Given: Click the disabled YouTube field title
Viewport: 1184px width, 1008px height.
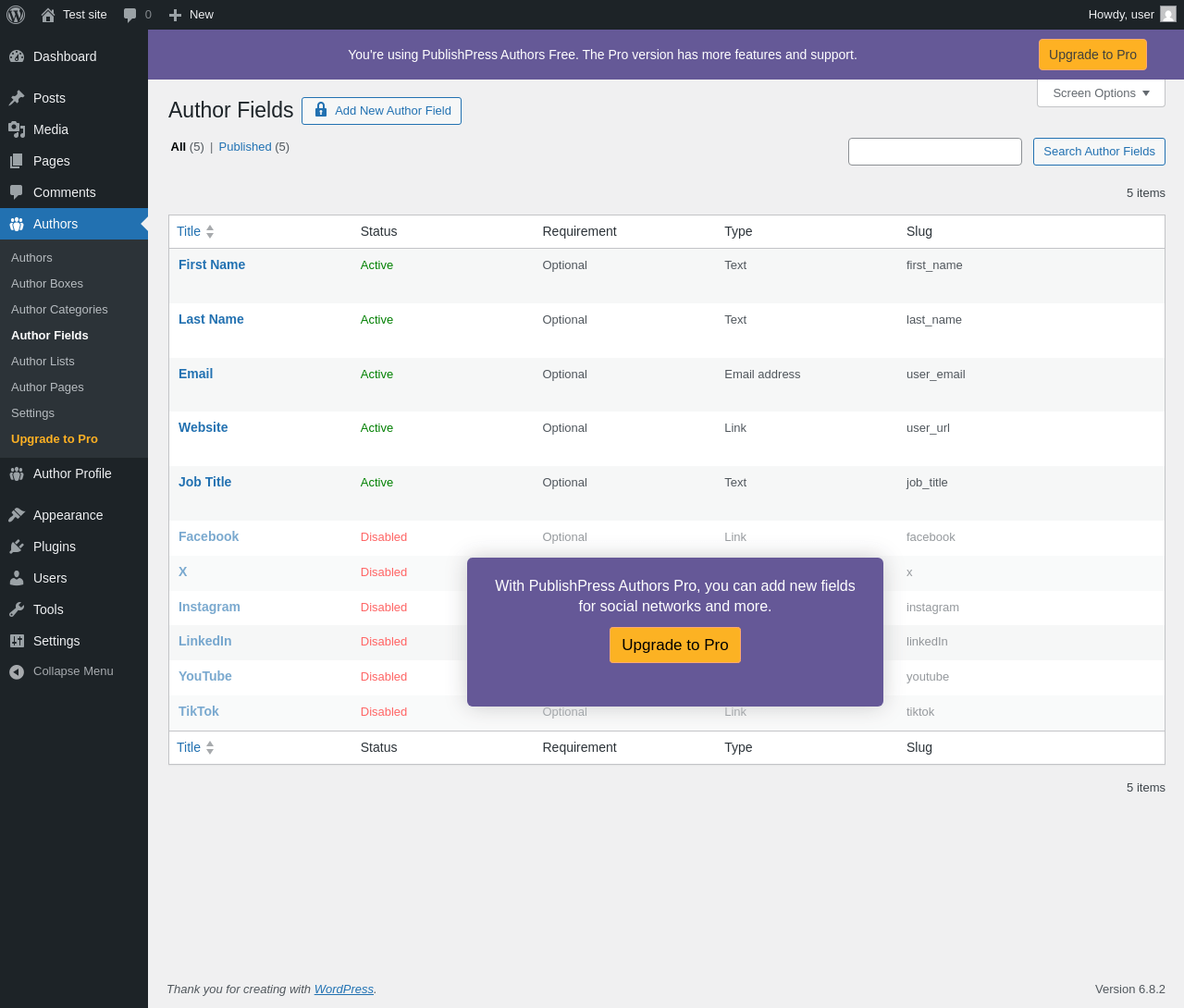Looking at the screenshot, I should (204, 676).
